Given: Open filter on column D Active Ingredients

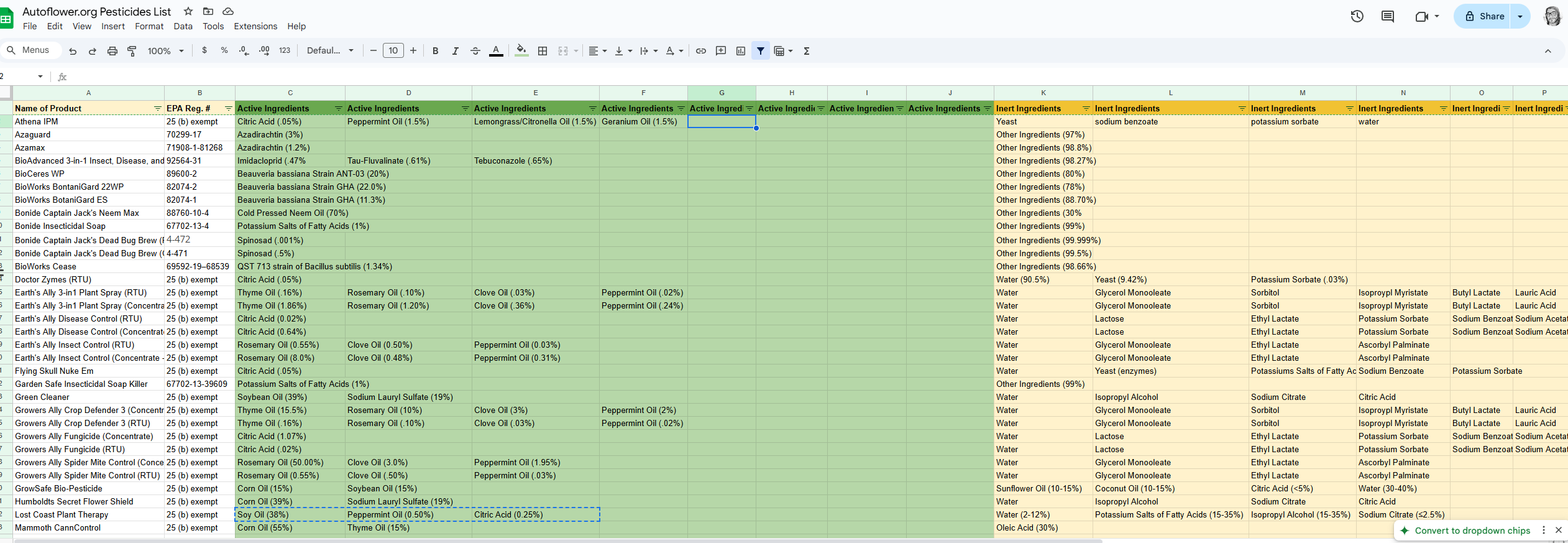Looking at the screenshot, I should click(x=465, y=108).
